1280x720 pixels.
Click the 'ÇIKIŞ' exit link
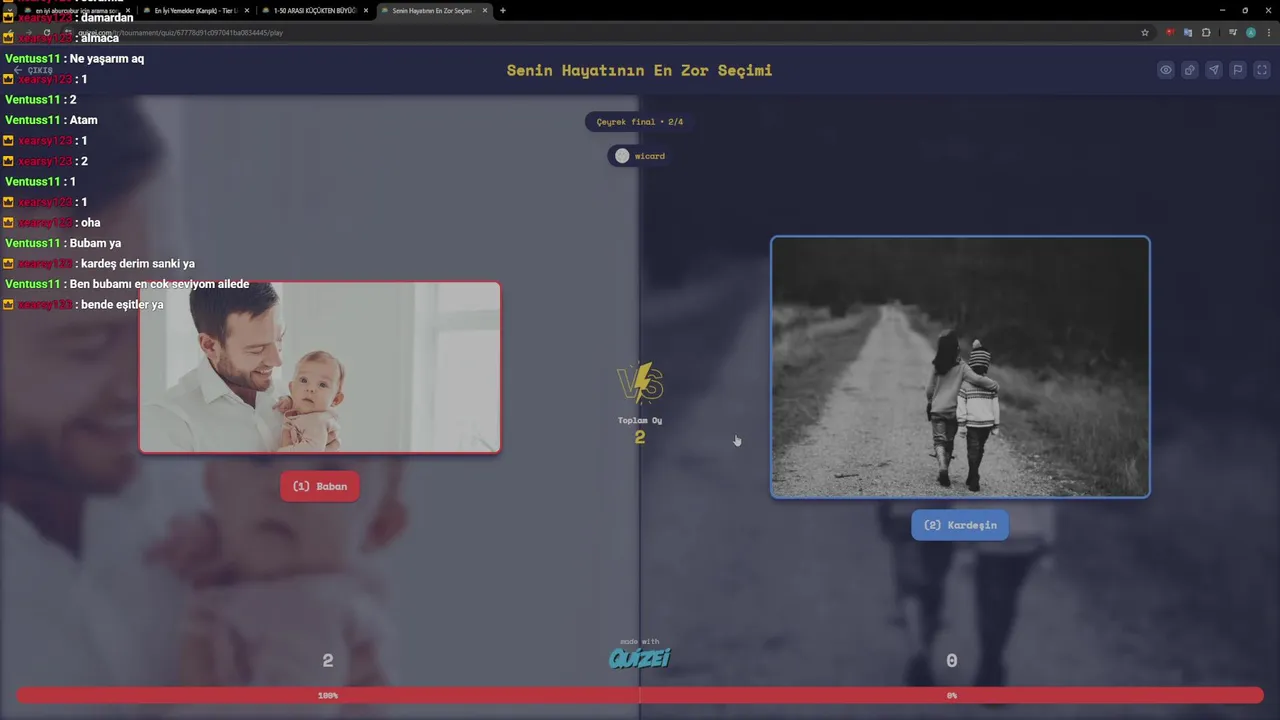(34, 70)
